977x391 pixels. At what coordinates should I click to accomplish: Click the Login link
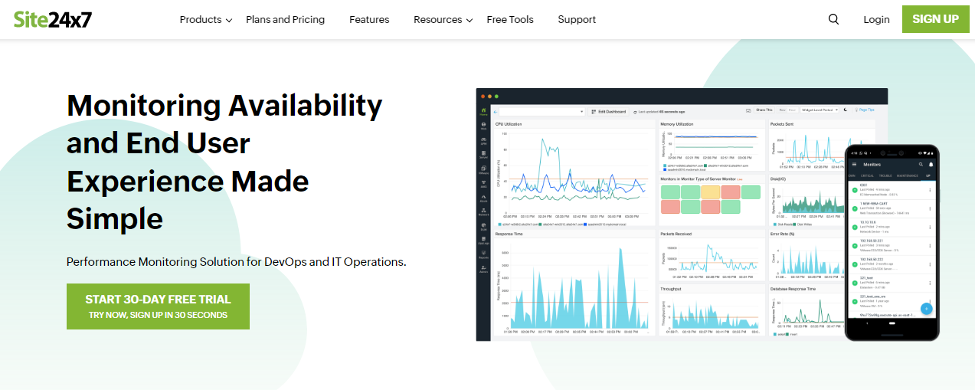coord(876,19)
